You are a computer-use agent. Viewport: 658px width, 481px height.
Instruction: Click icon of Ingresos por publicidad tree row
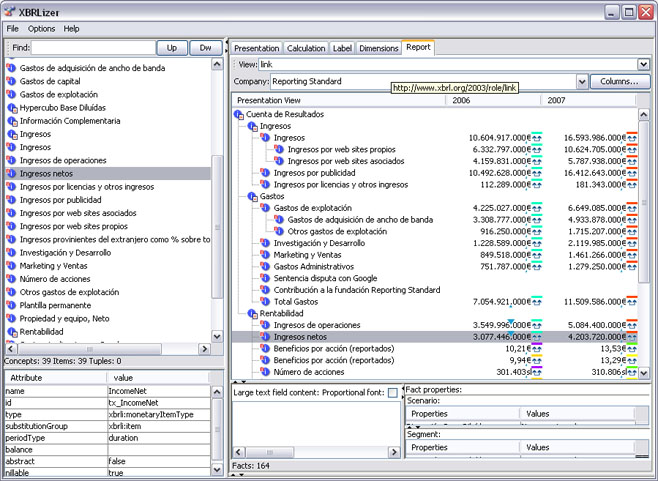tap(265, 173)
